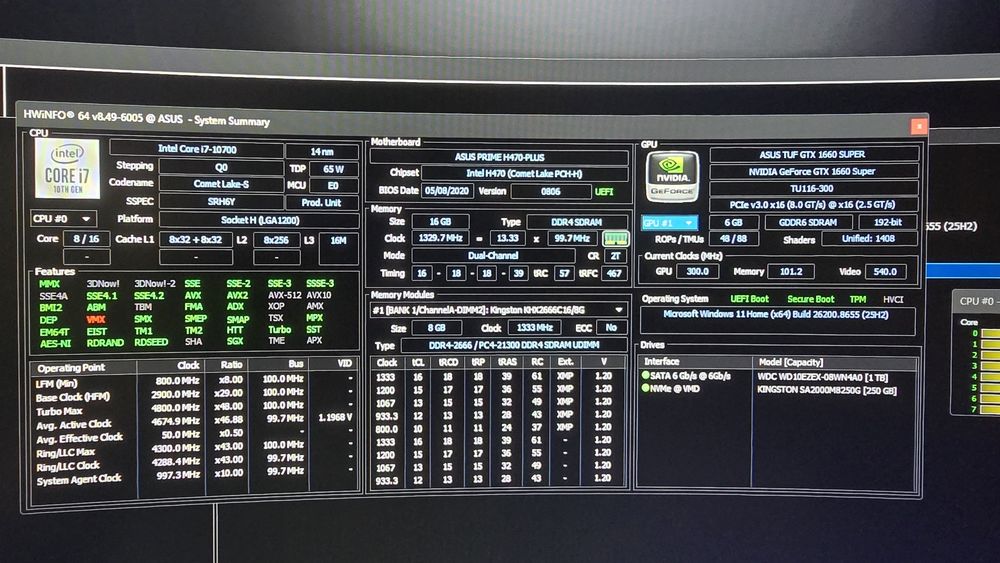Screen dimensions: 1000x563
Task: Open the CPU #0 selector dropdown
Action: coord(63,219)
